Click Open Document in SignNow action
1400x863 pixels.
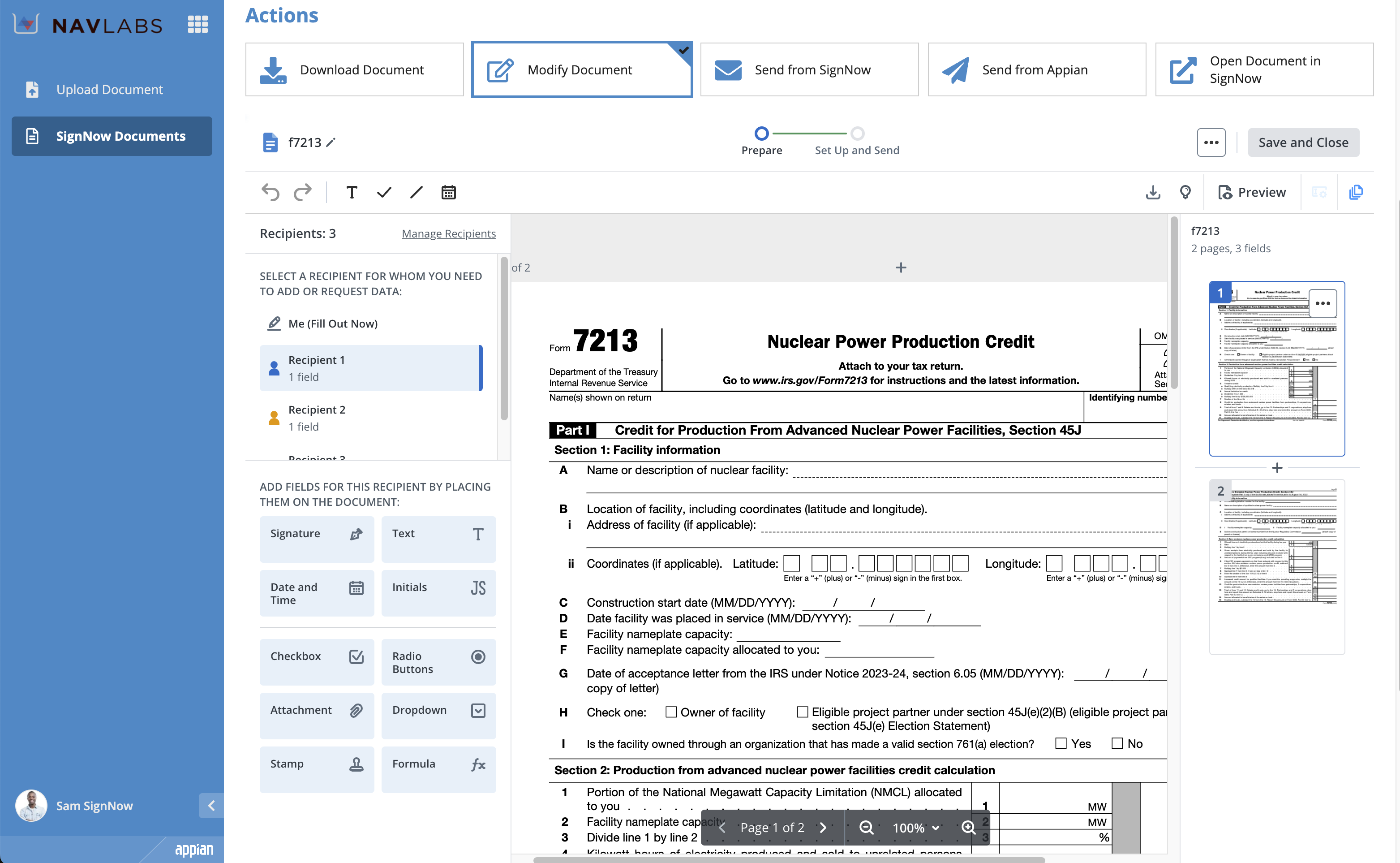tap(1264, 69)
